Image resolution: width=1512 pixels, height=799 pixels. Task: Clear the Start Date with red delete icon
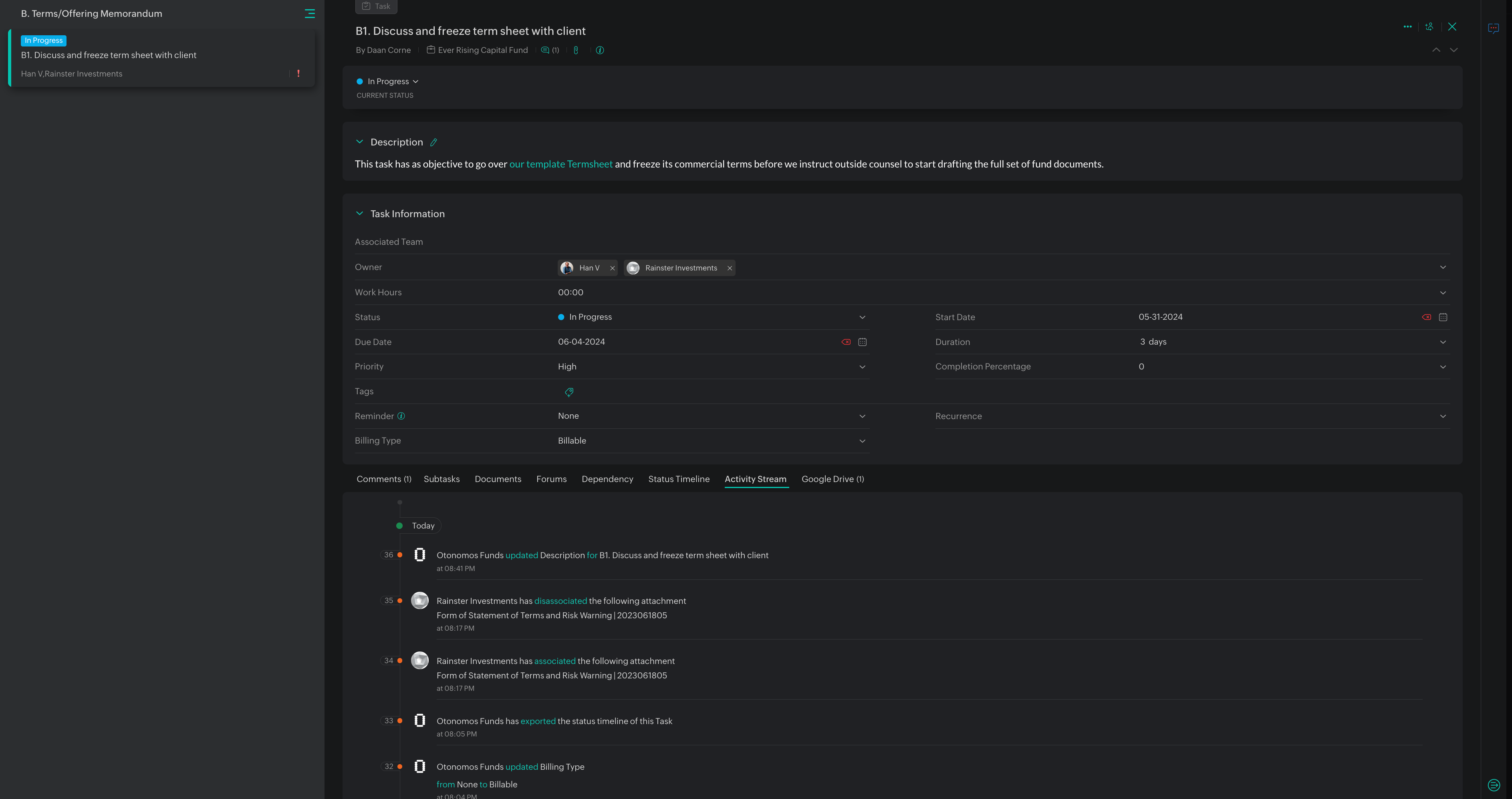coord(1426,318)
